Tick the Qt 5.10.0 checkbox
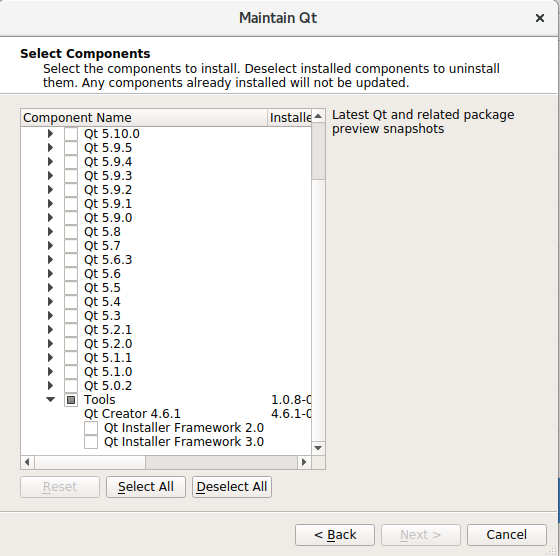 tap(71, 134)
